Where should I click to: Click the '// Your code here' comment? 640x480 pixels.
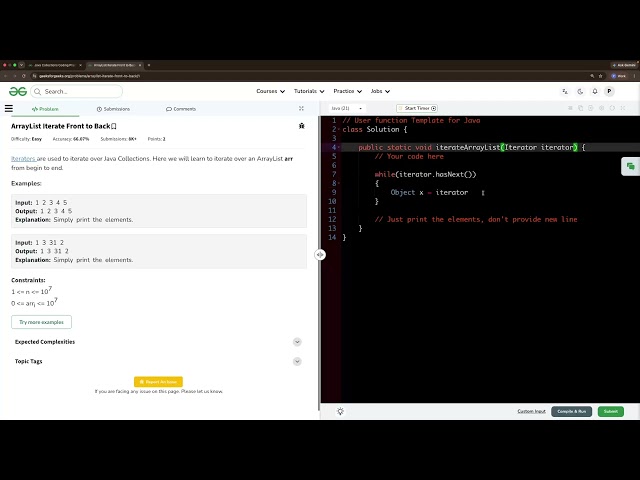[409, 156]
